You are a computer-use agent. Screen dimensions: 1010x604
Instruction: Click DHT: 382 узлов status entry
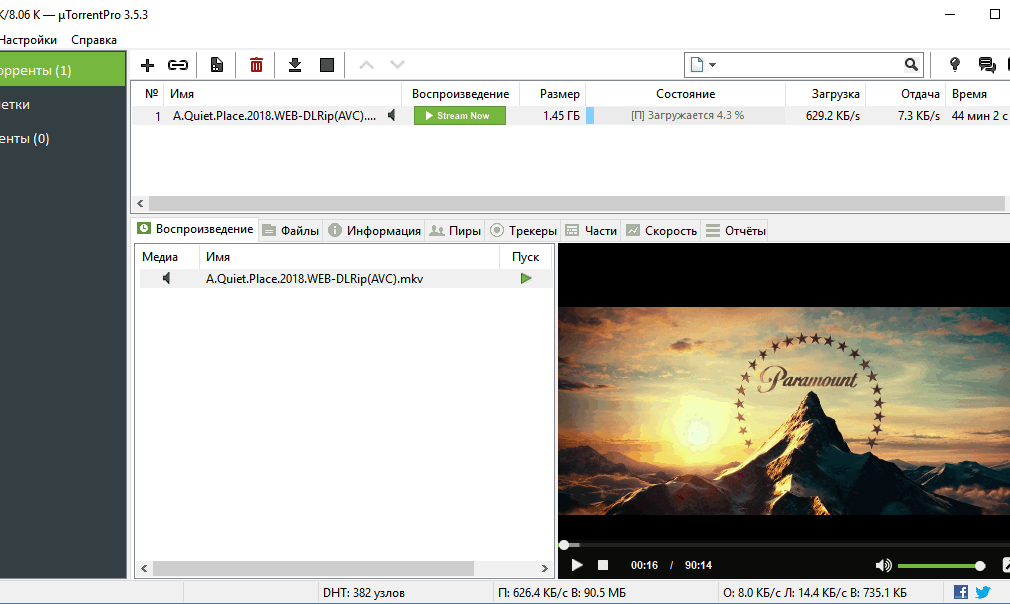tap(364, 592)
